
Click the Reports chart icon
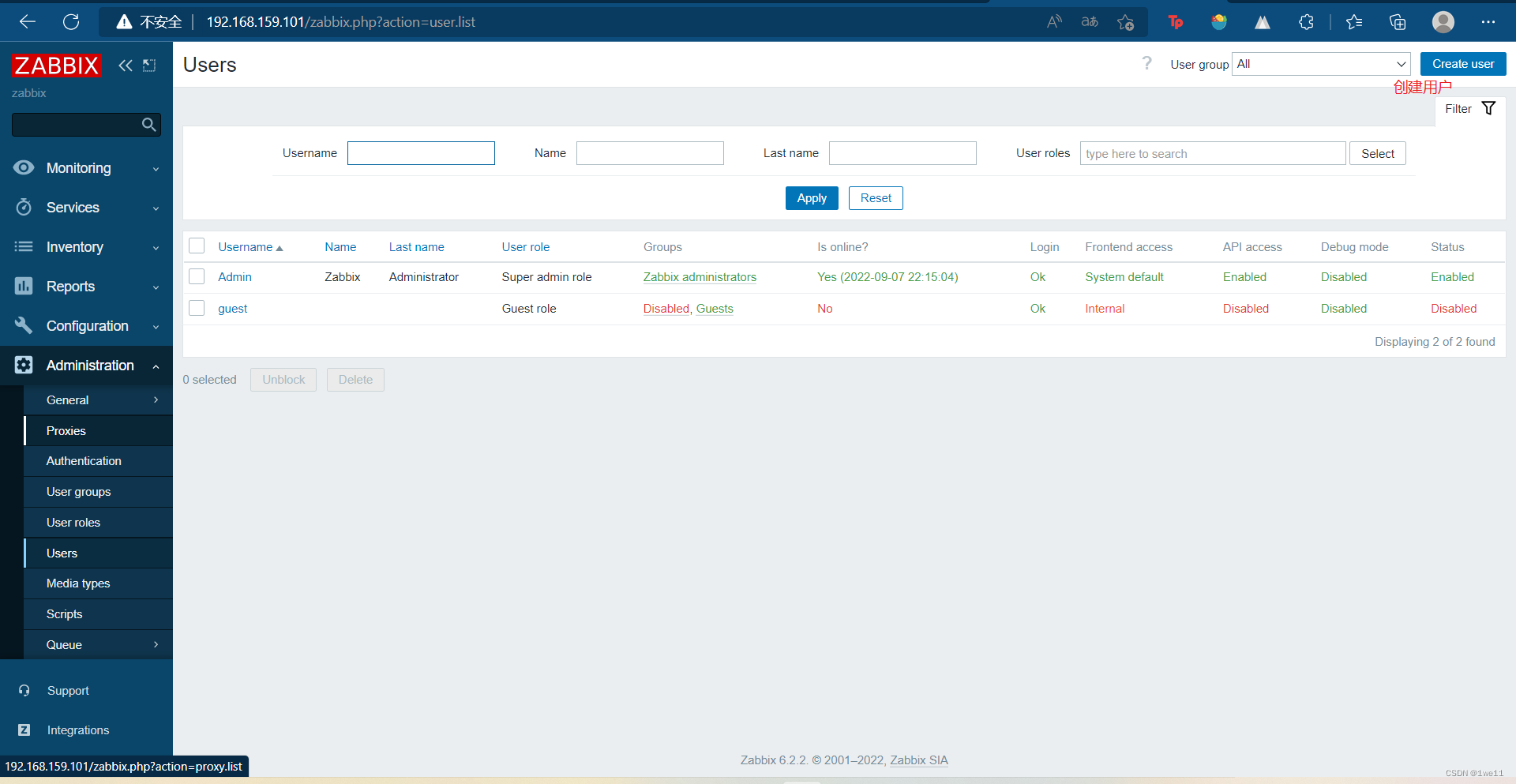(24, 286)
